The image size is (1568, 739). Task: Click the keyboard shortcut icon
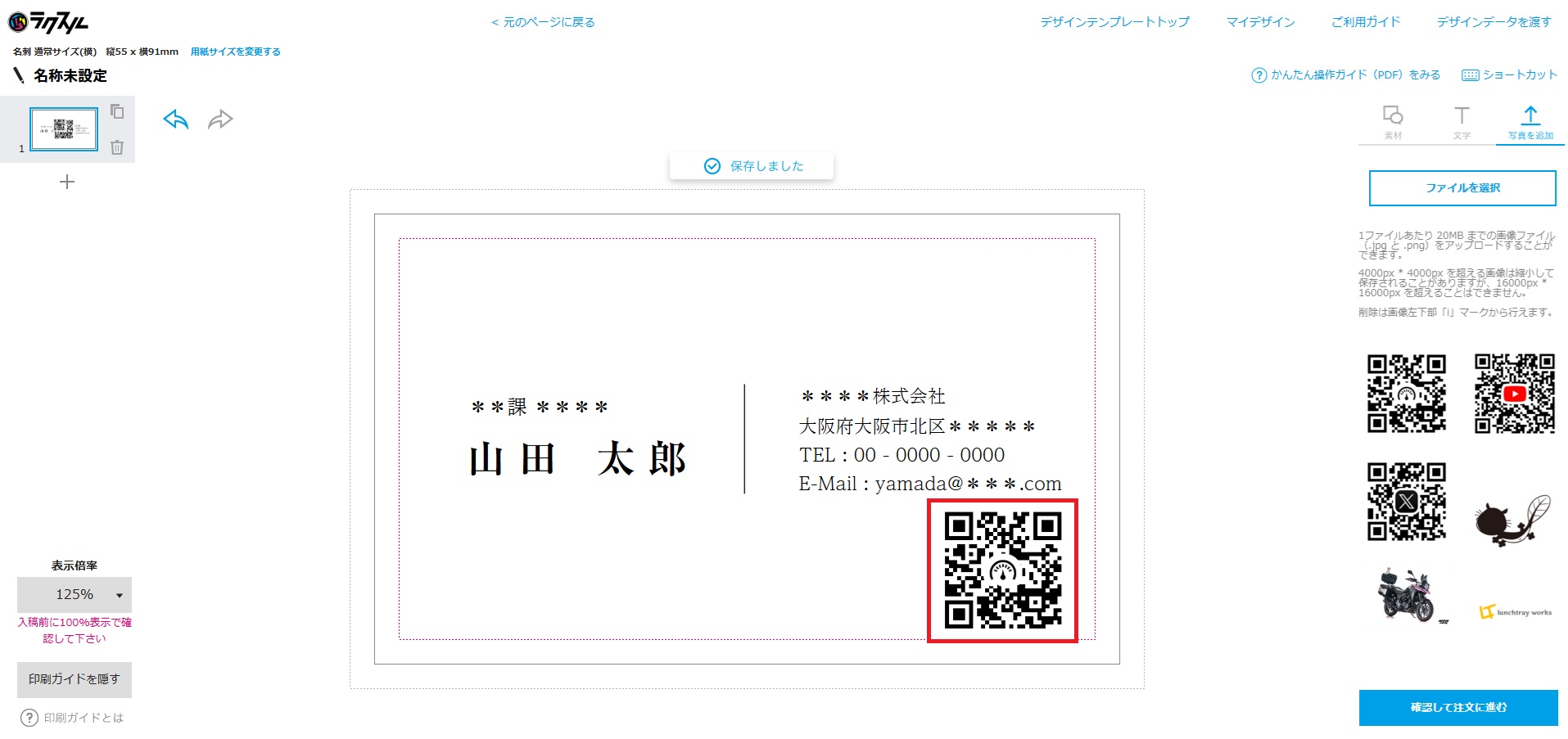(1471, 75)
